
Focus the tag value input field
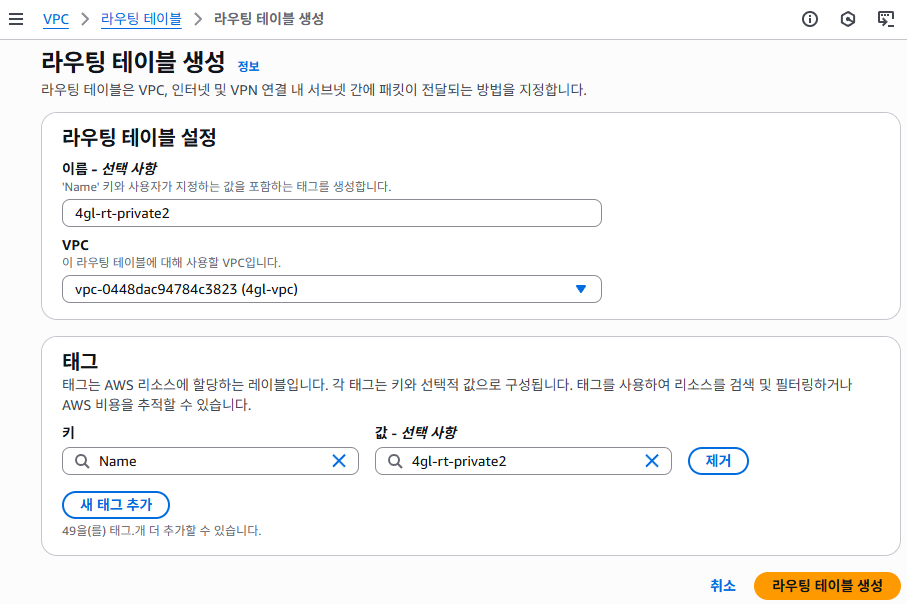tap(523, 461)
